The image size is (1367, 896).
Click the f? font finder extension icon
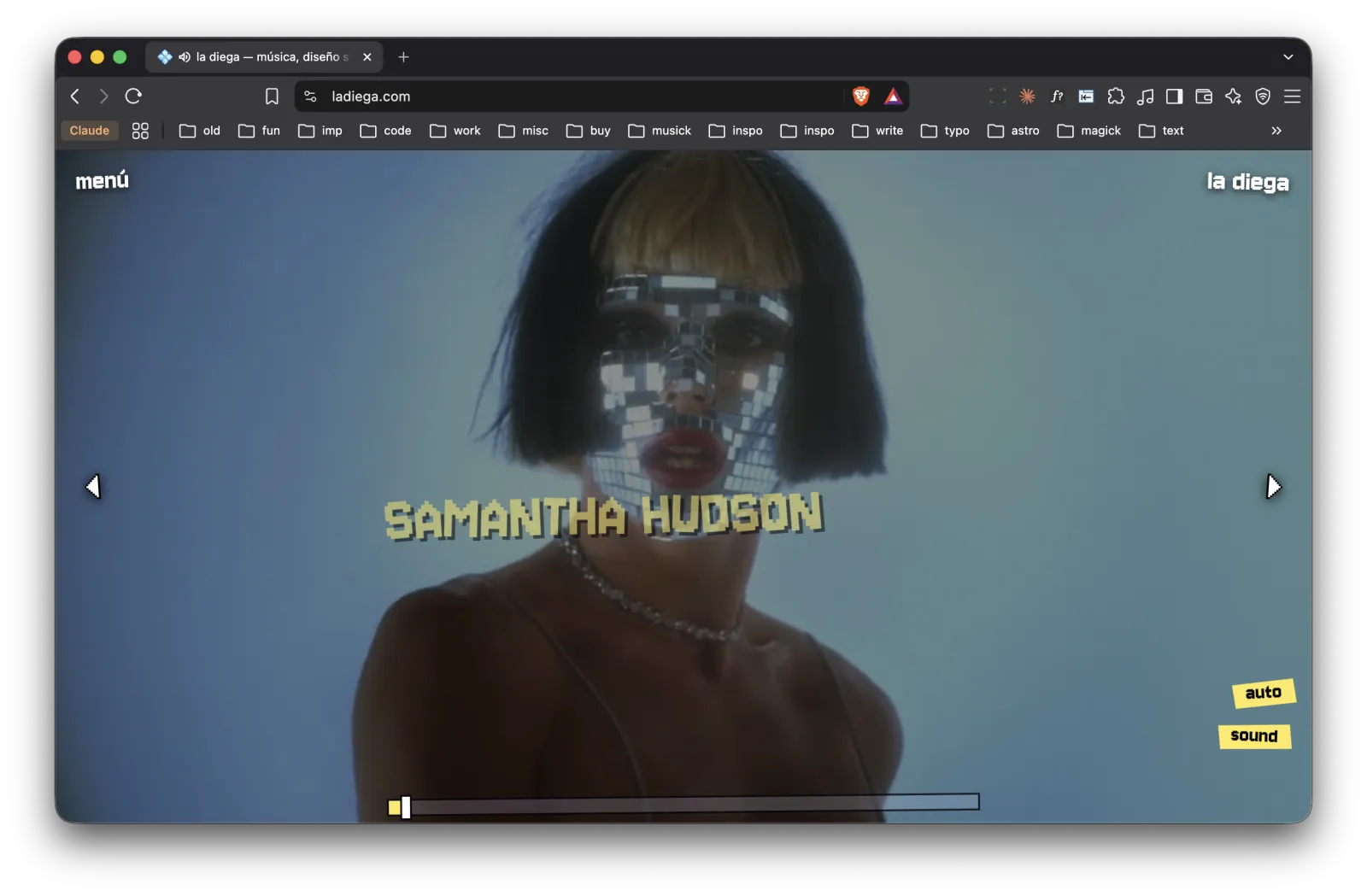click(1057, 97)
